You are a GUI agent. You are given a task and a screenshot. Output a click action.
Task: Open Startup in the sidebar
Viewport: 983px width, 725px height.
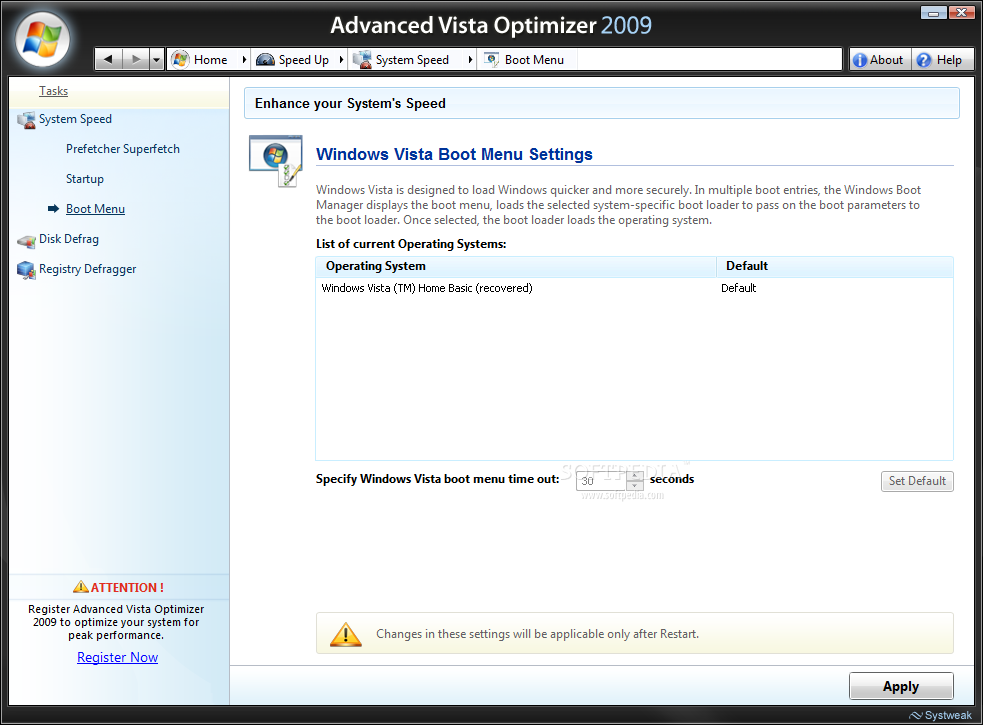tap(85, 179)
